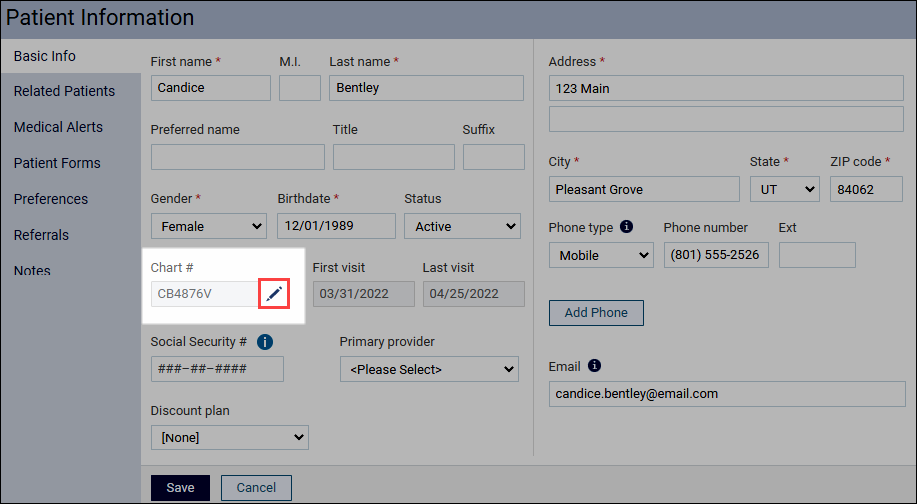The height and width of the screenshot is (504, 917).
Task: Click the Phone number field (801) 555-2526
Action: (716, 256)
